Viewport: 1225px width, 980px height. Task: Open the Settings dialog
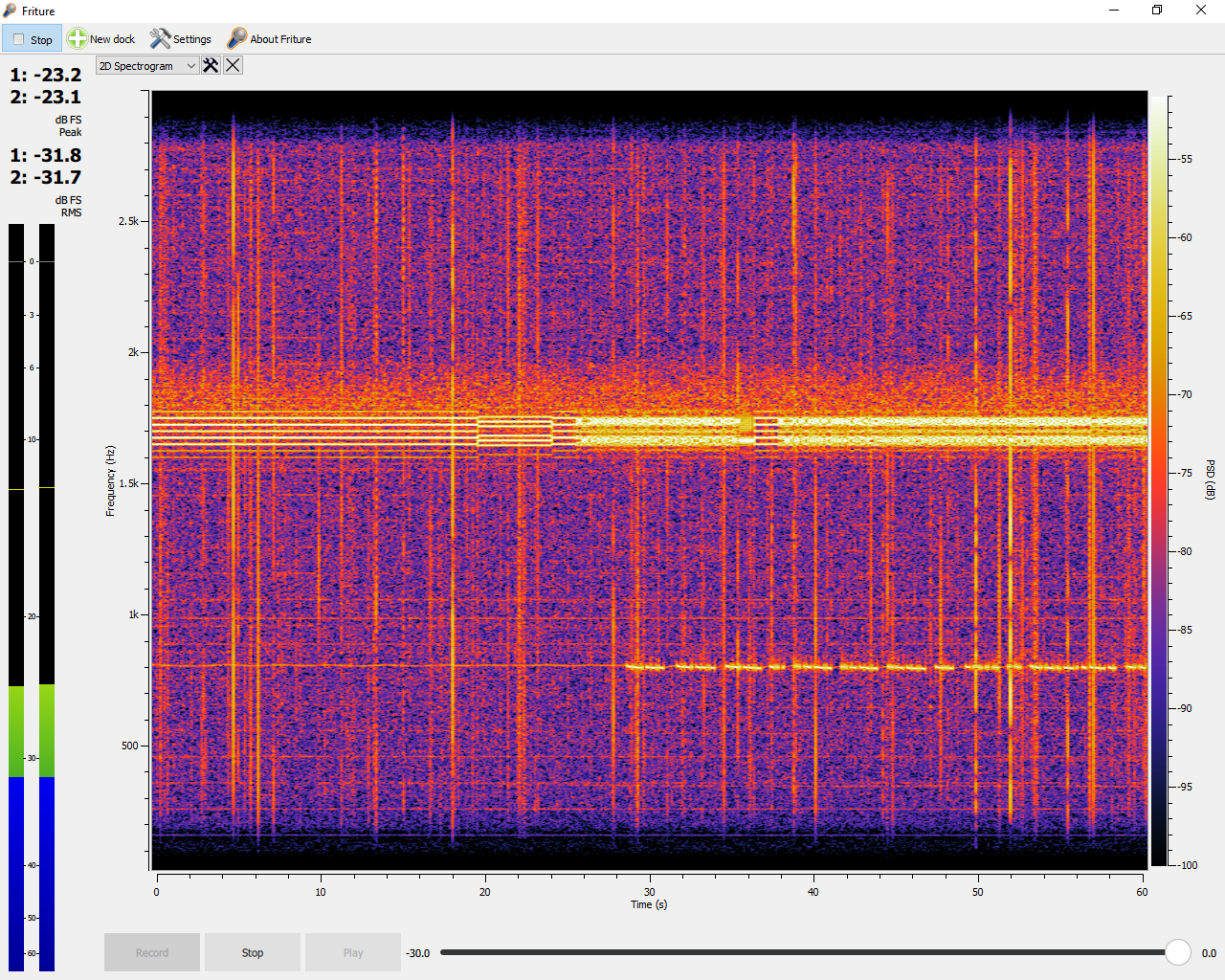click(181, 39)
